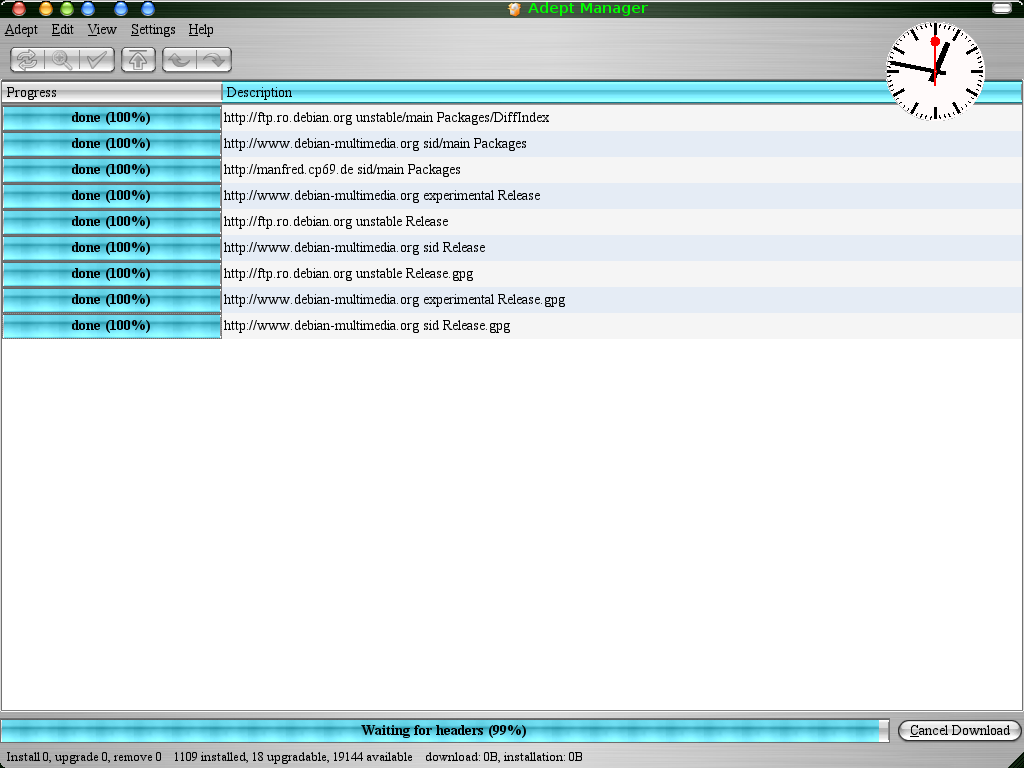Image resolution: width=1024 pixels, height=768 pixels.
Task: Click the Fetch Updates refresh toolbar icon
Action: coord(27,60)
